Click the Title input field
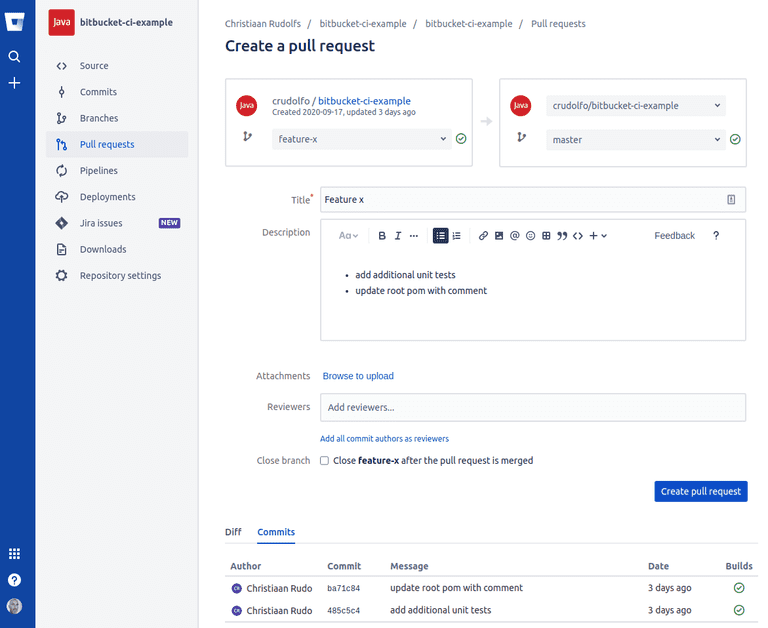The width and height of the screenshot is (768, 628). tap(533, 199)
